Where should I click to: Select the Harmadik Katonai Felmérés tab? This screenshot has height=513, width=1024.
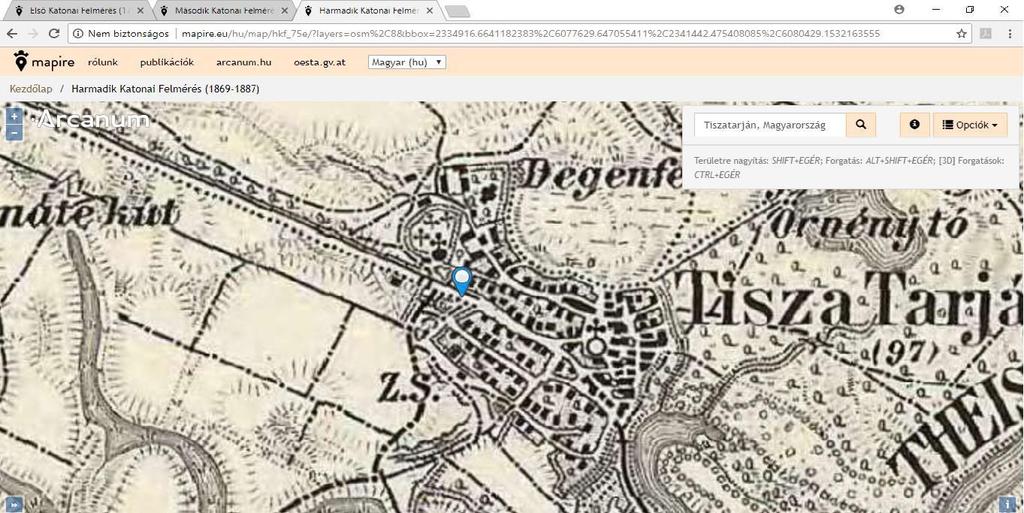(369, 10)
